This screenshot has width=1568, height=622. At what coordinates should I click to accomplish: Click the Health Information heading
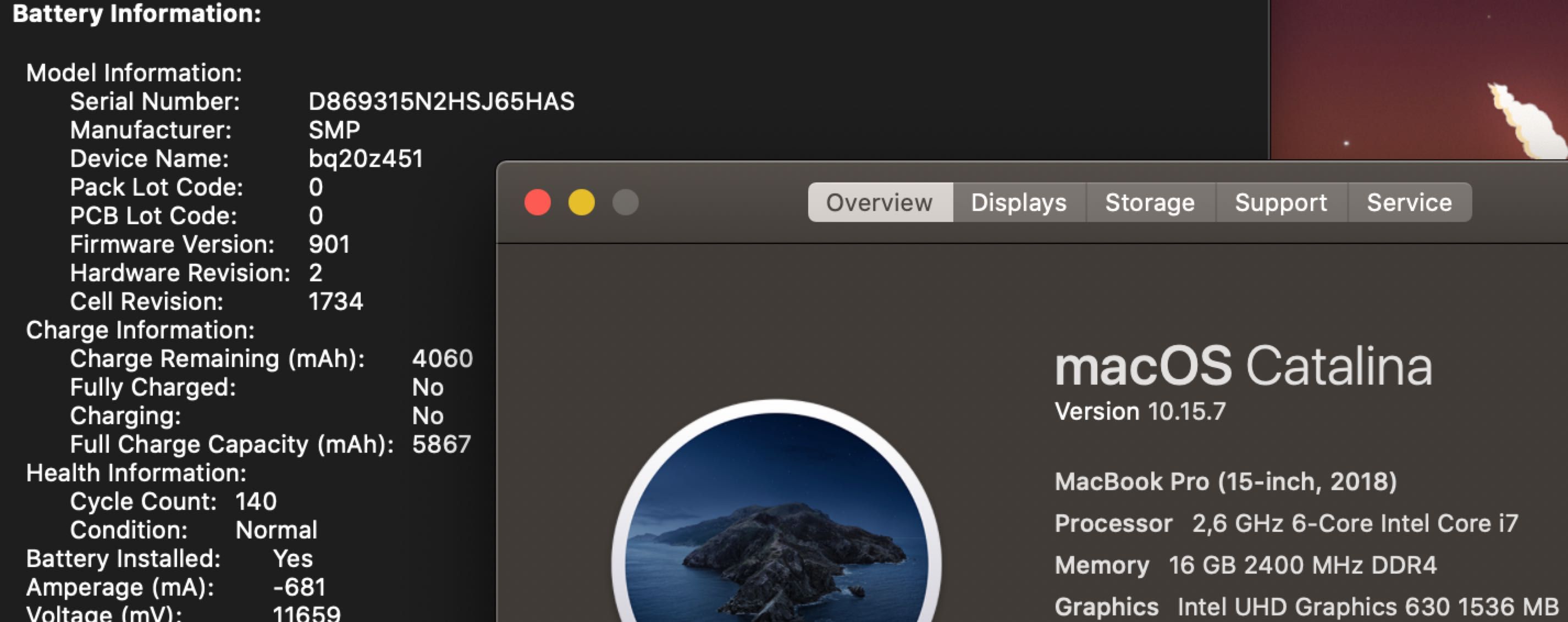click(x=136, y=473)
